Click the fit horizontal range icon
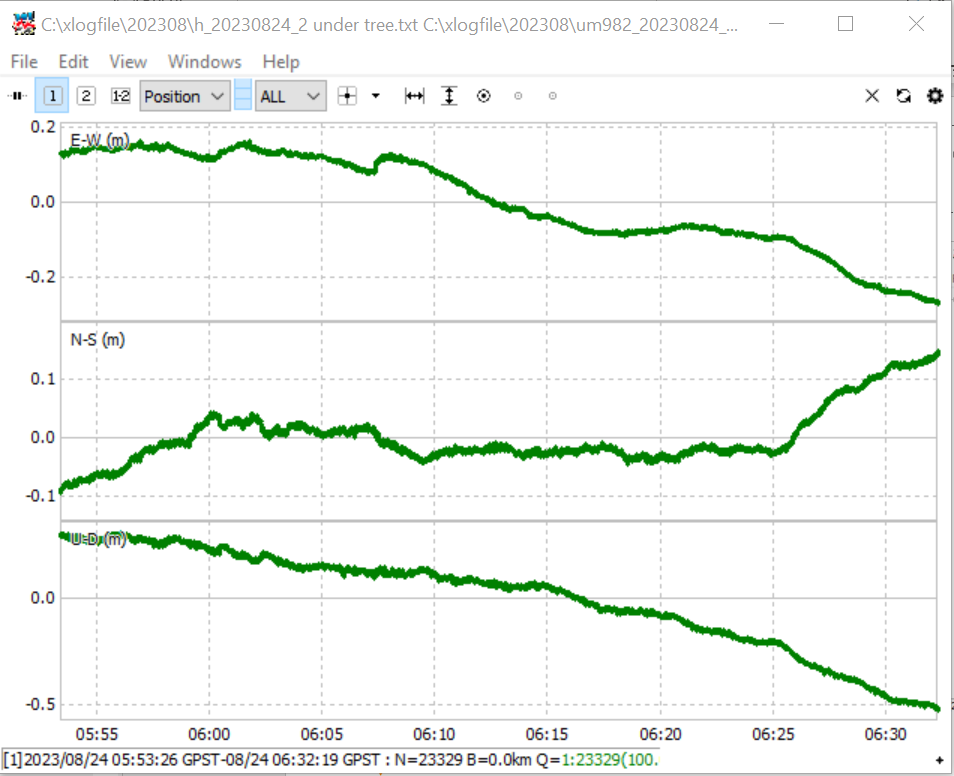Viewport: 954px width, 776px height. tap(414, 96)
